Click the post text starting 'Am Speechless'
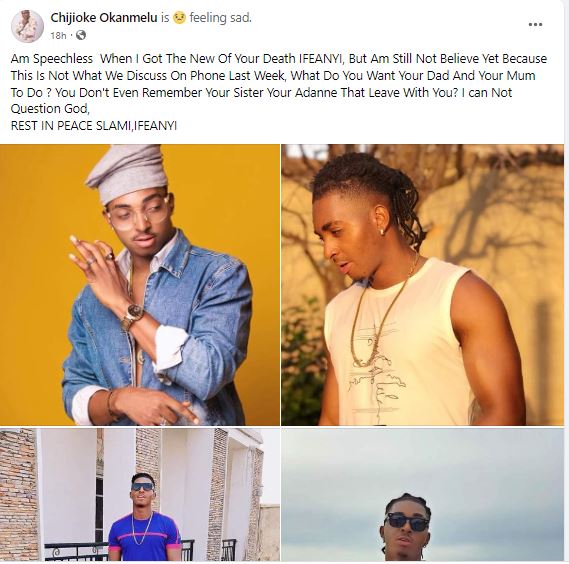The image size is (569, 564). [x=279, y=84]
